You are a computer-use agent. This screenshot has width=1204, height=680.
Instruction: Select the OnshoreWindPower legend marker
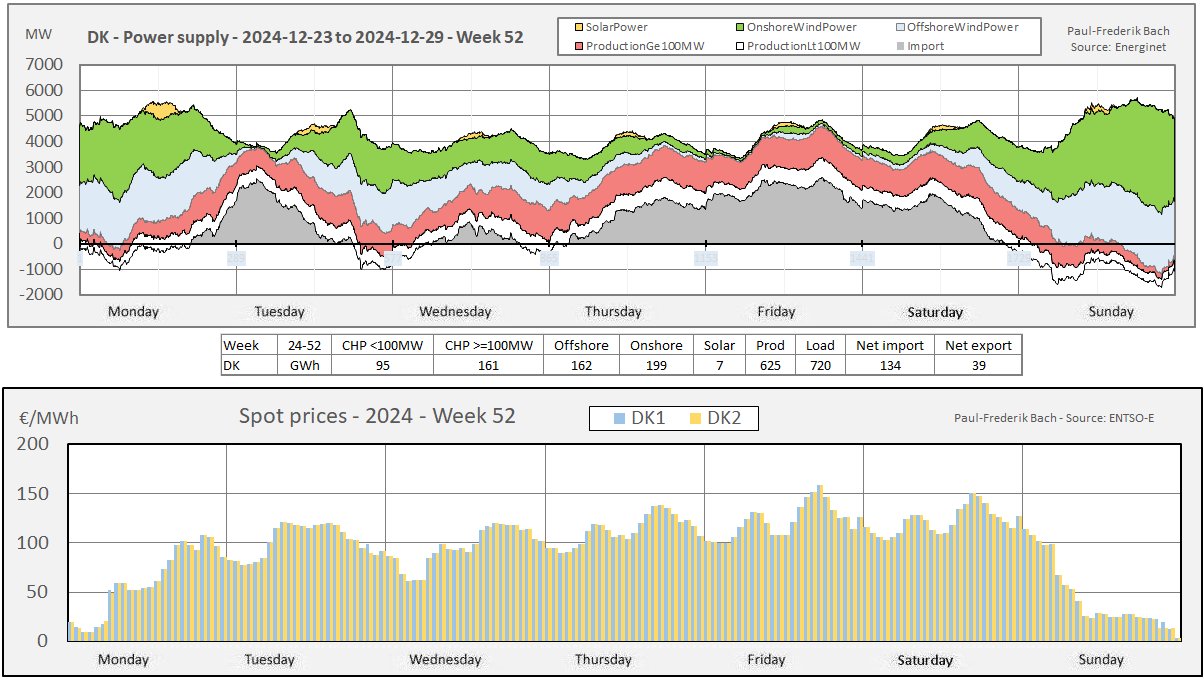pos(740,27)
